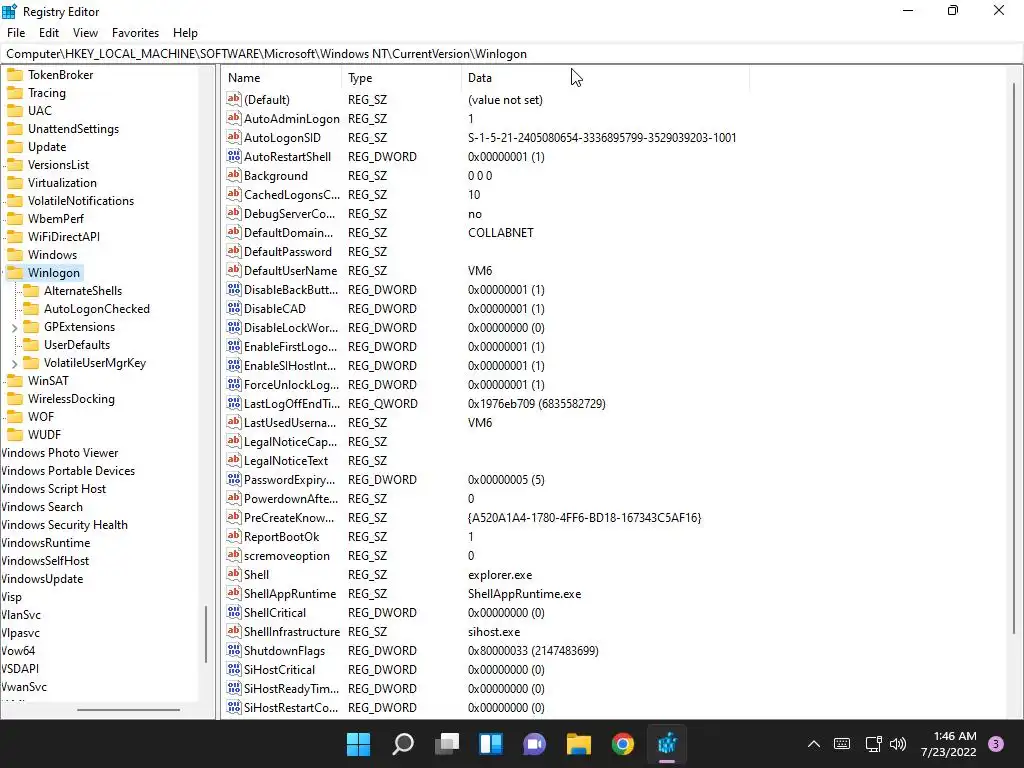Click the (Default) string value icon
Image resolution: width=1024 pixels, height=768 pixels.
[234, 99]
